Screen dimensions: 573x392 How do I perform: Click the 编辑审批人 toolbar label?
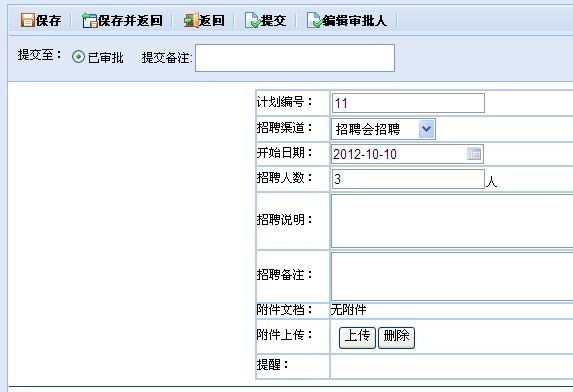pyautogui.click(x=354, y=21)
